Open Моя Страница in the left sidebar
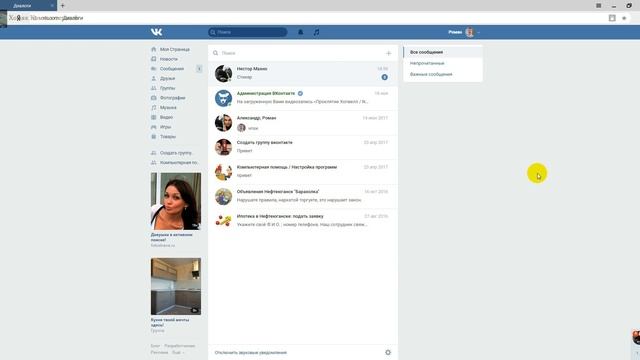 [x=175, y=49]
